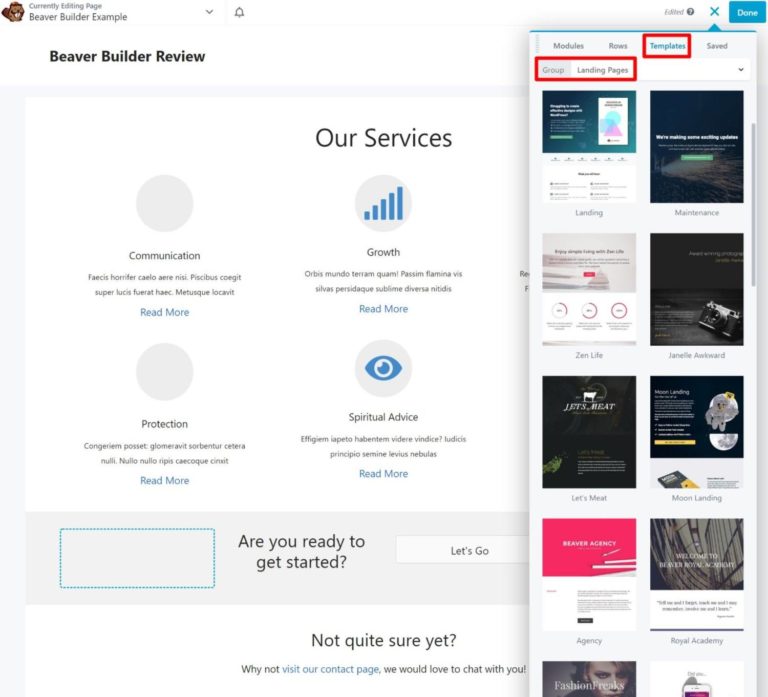Click the Done button

click(747, 12)
